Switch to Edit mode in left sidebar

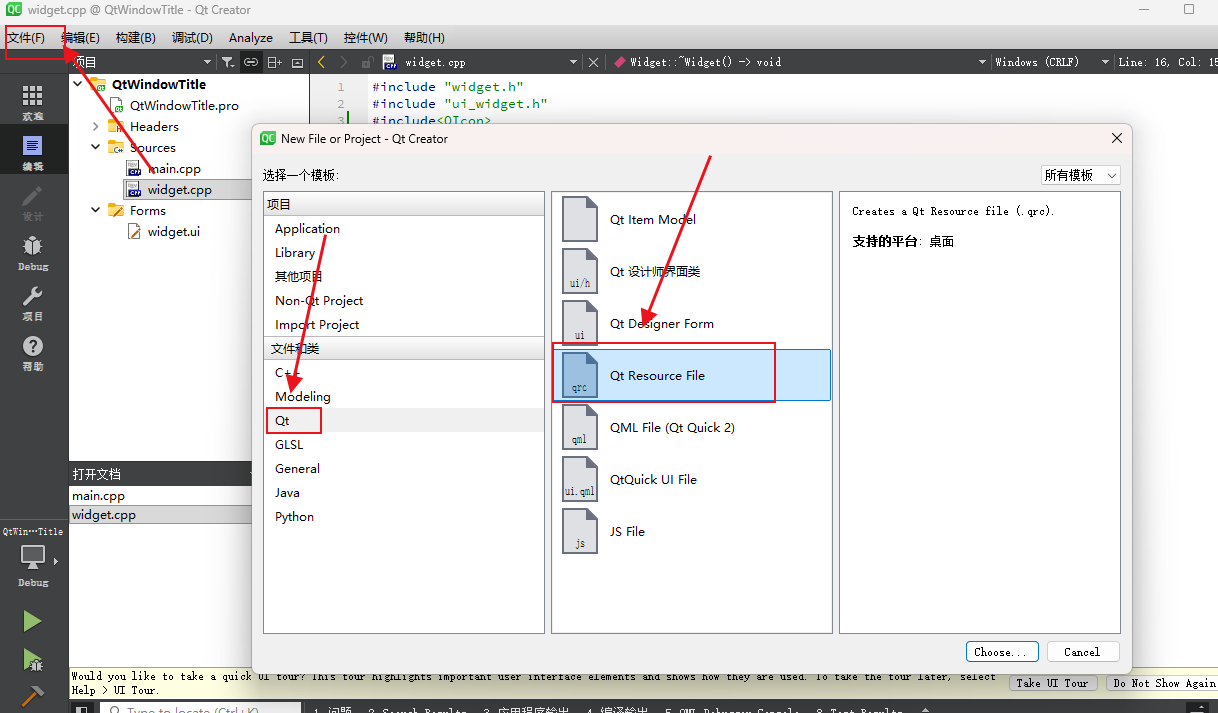pos(33,153)
